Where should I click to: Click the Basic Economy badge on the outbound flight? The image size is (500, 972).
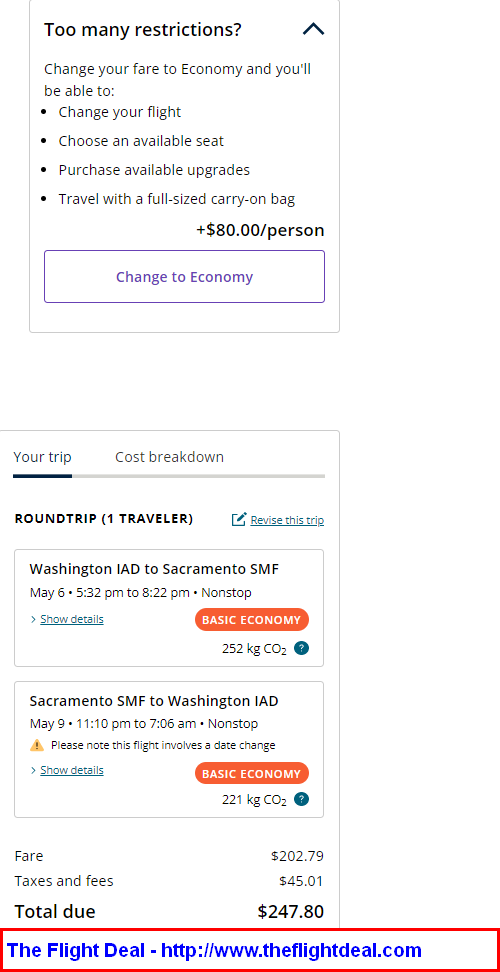pos(252,620)
